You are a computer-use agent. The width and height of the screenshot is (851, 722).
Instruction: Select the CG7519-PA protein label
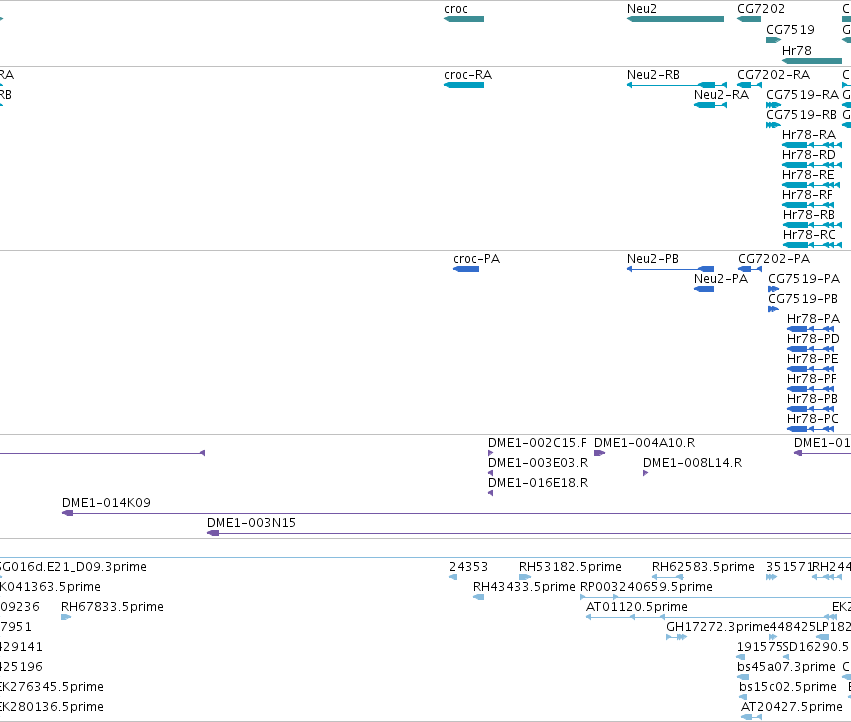tap(804, 278)
